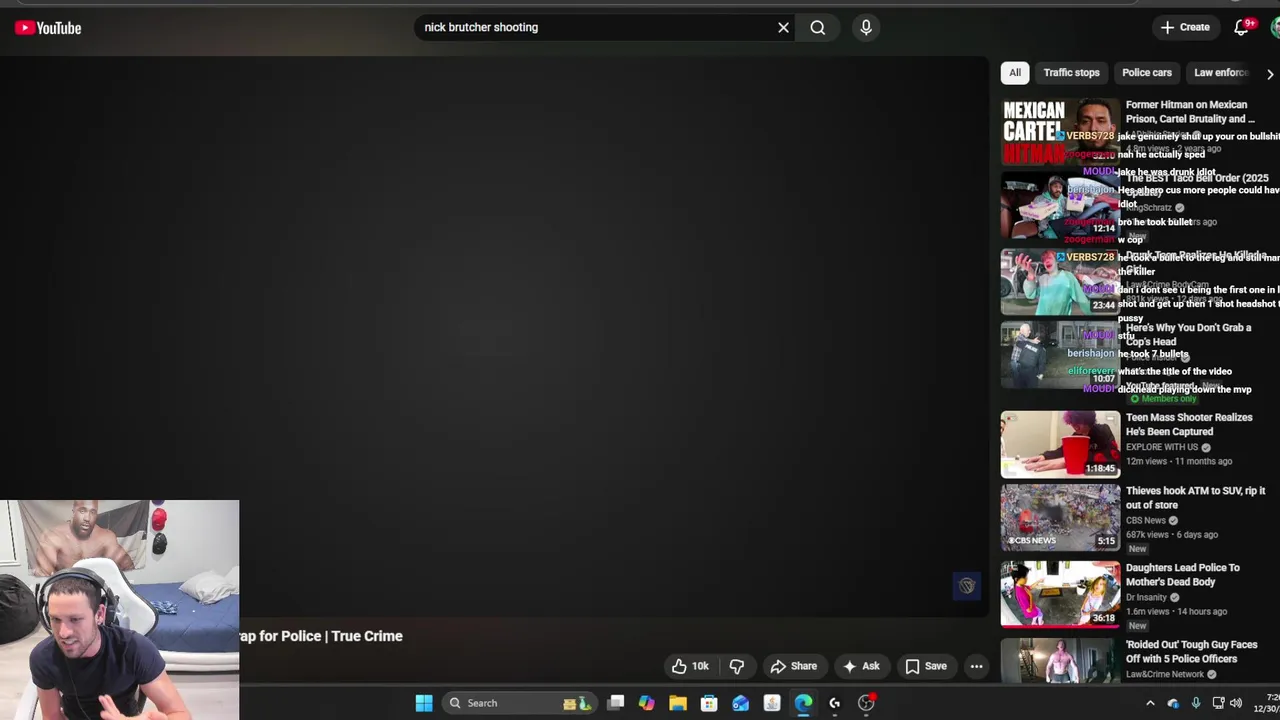Image resolution: width=1280 pixels, height=720 pixels.
Task: Open the 23:44 Law&Crime bodycam thumbnail
Action: click(x=1060, y=282)
